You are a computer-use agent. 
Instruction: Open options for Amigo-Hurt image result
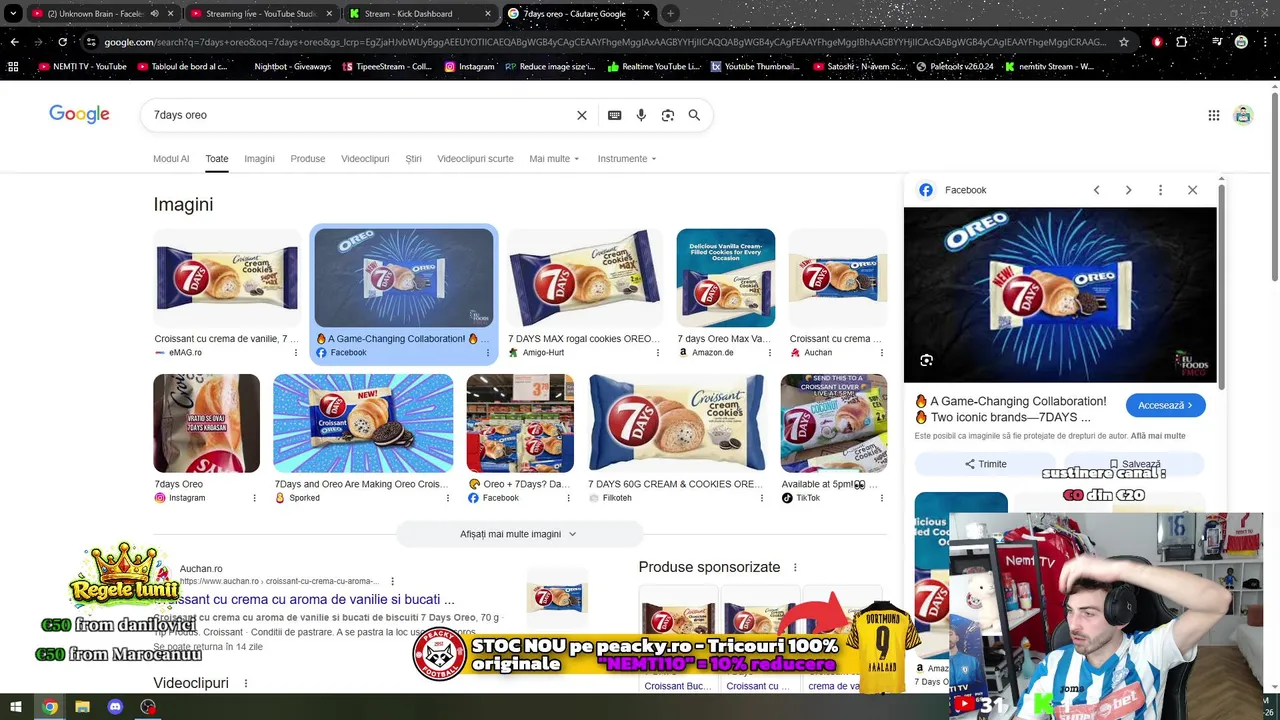pyautogui.click(x=657, y=353)
